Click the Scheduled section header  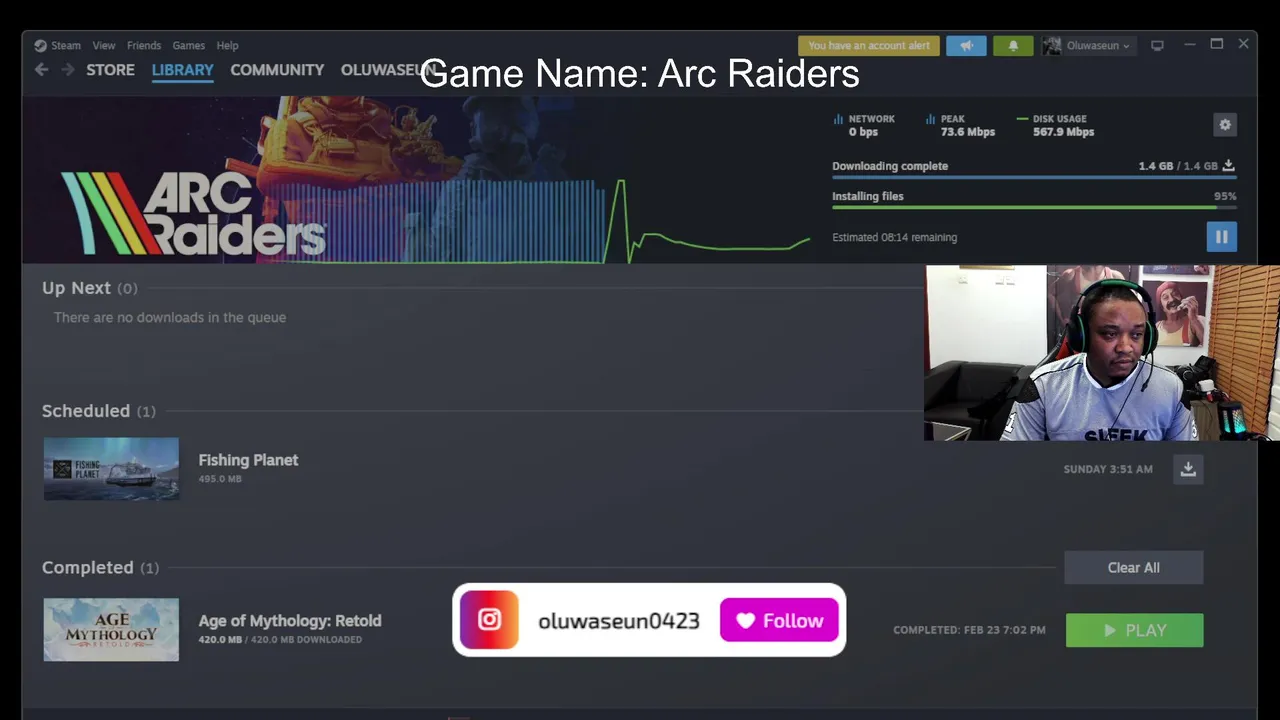click(98, 411)
